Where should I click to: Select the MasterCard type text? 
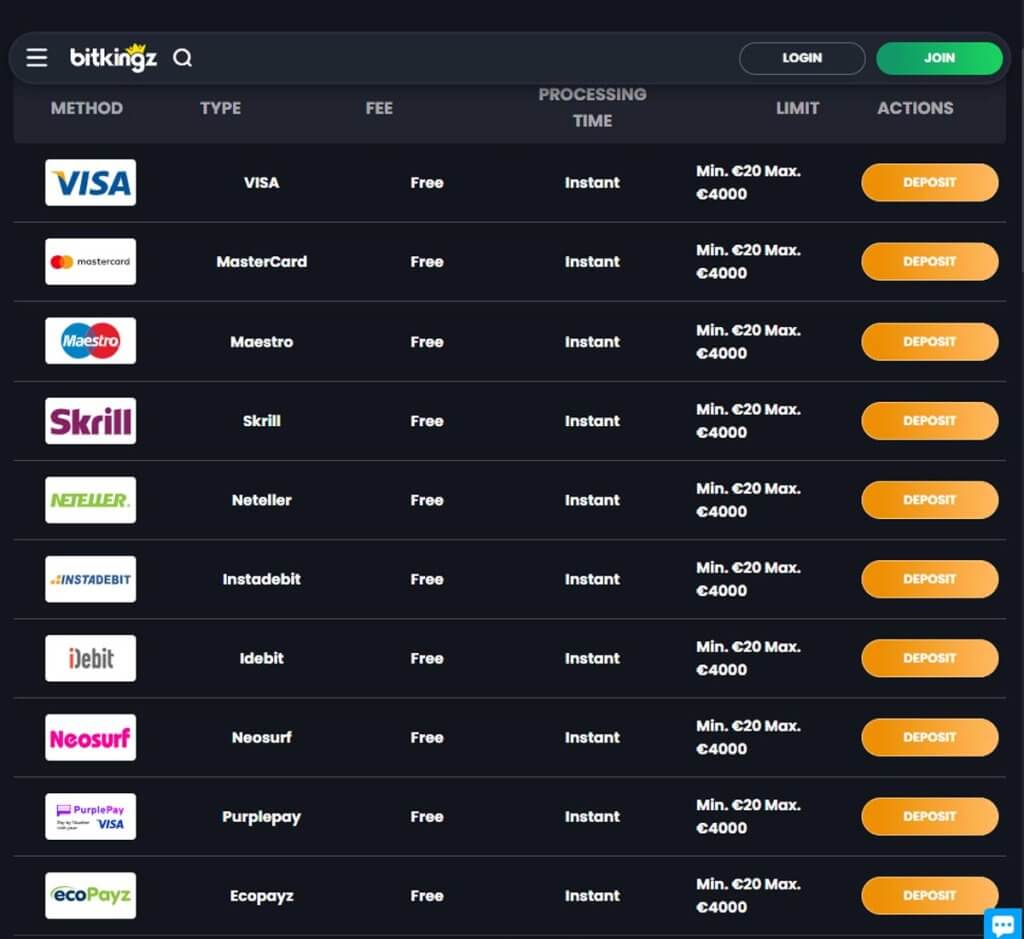261,261
